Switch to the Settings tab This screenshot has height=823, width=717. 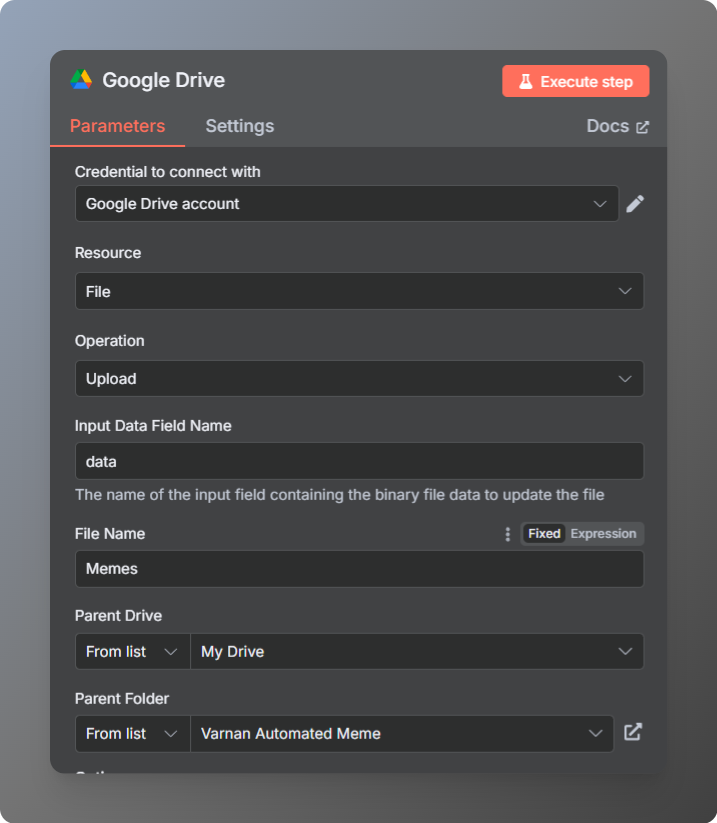point(240,126)
